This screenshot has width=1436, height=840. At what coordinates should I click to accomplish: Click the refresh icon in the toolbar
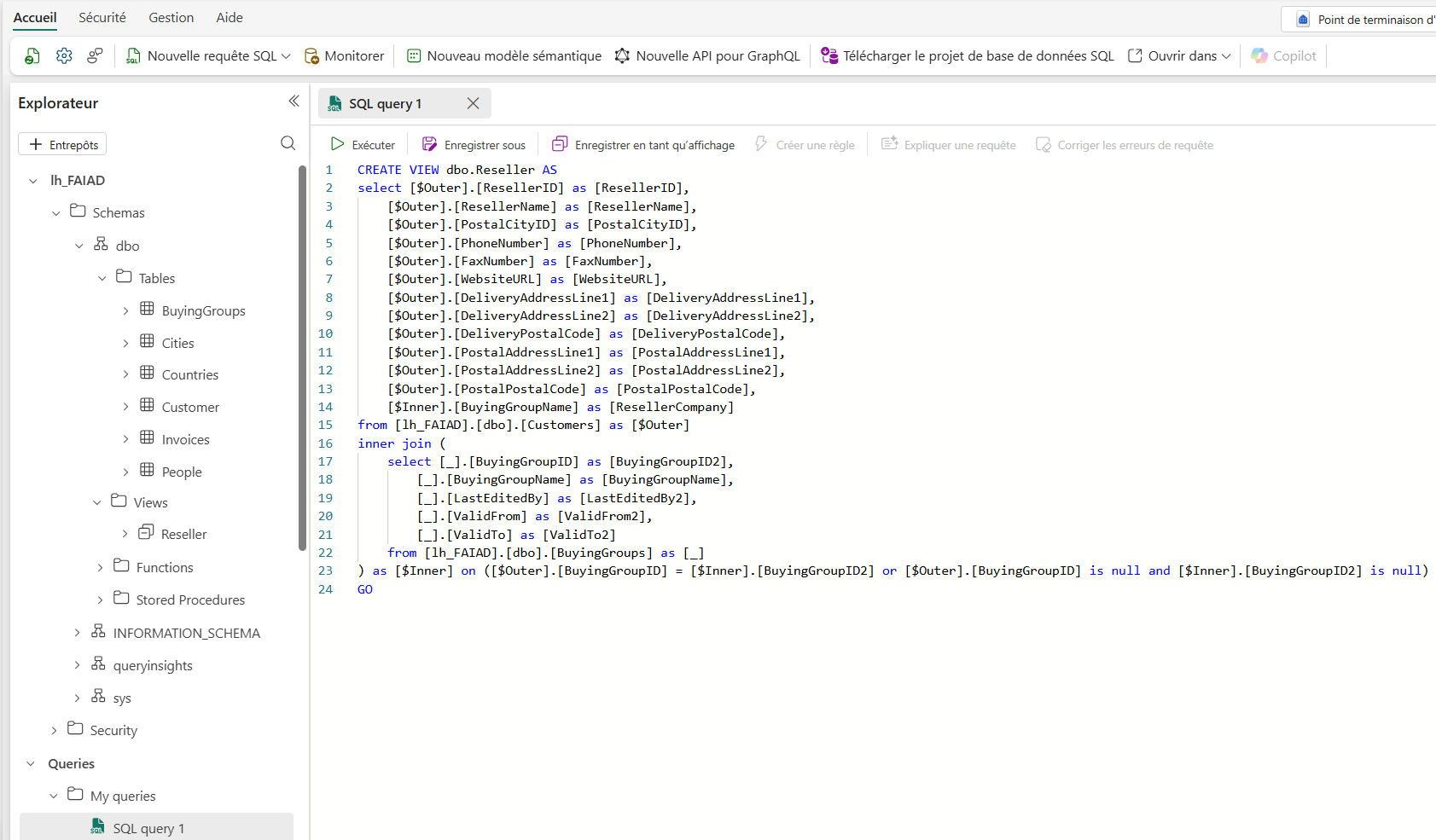coord(32,56)
